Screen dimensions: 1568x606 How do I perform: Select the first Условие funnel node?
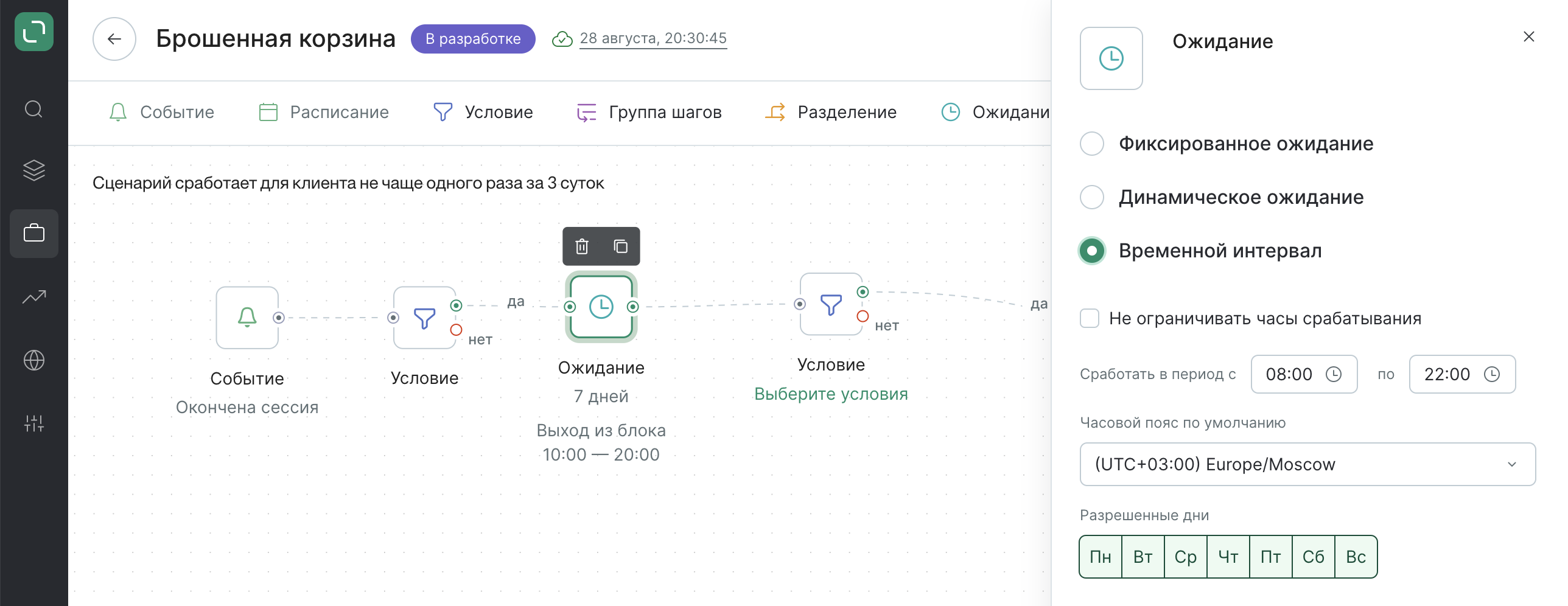click(x=424, y=318)
